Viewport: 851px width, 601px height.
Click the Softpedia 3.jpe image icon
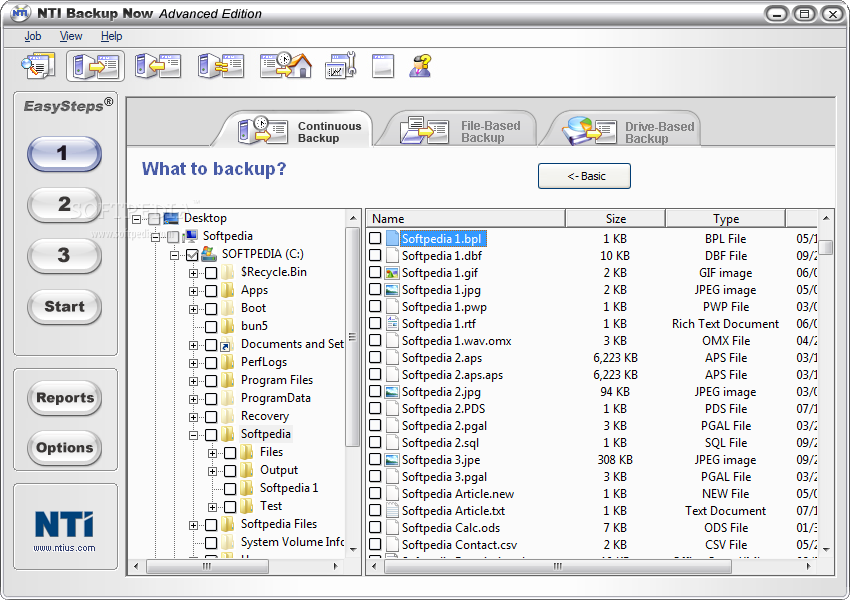tap(392, 459)
